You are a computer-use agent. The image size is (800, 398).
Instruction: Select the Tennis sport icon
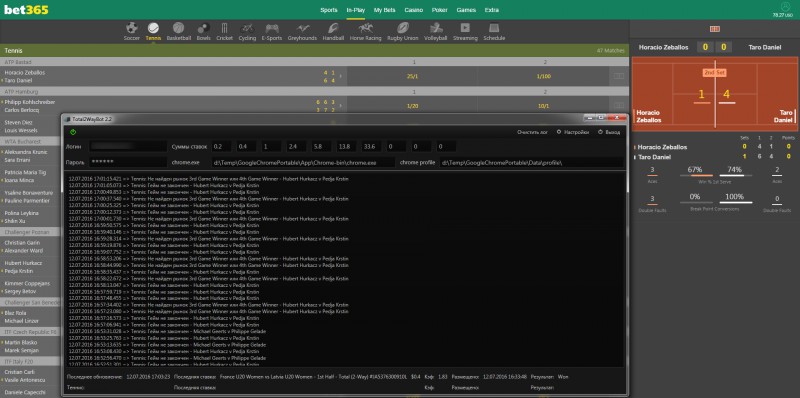(x=153, y=28)
